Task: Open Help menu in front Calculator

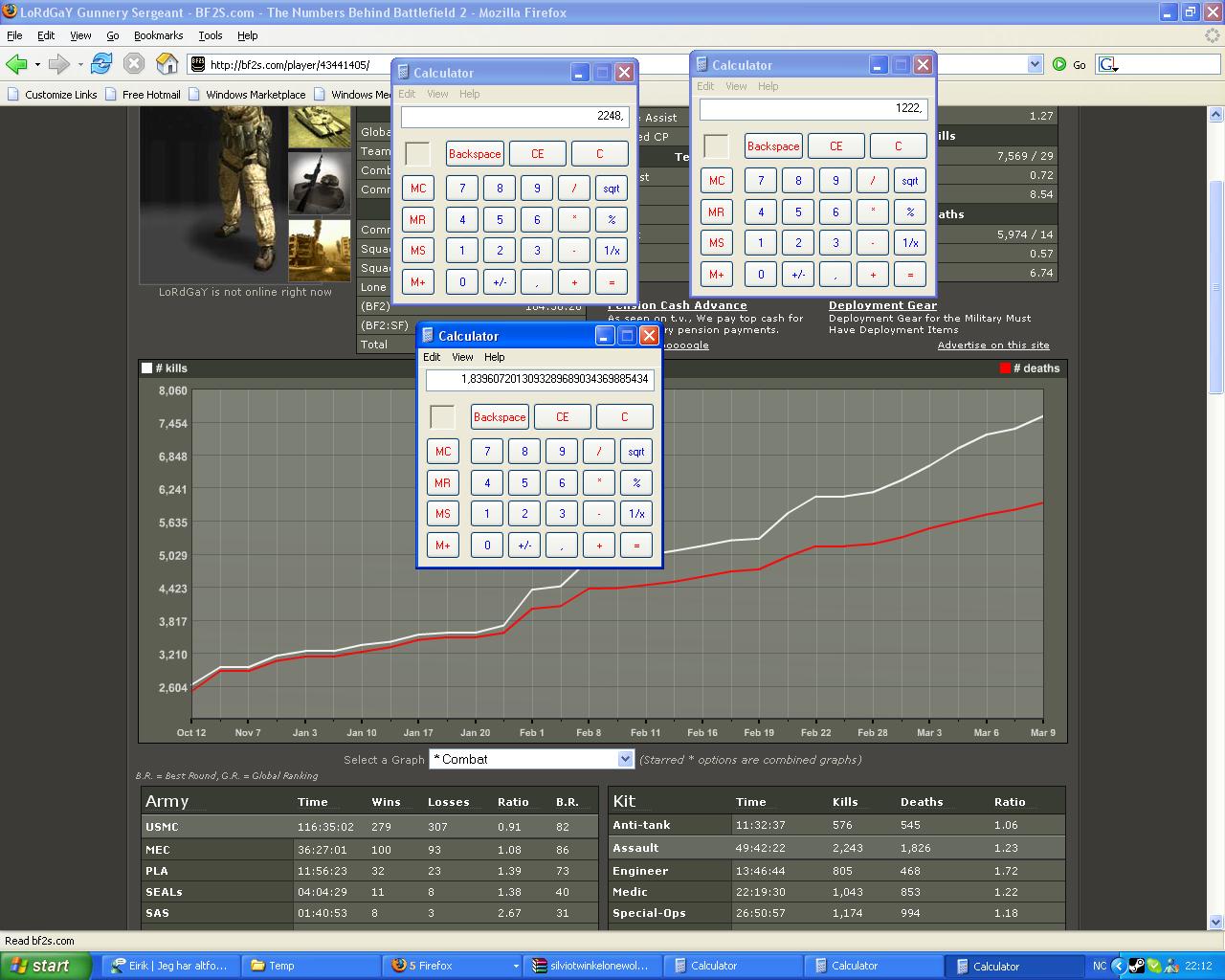Action: [x=494, y=357]
